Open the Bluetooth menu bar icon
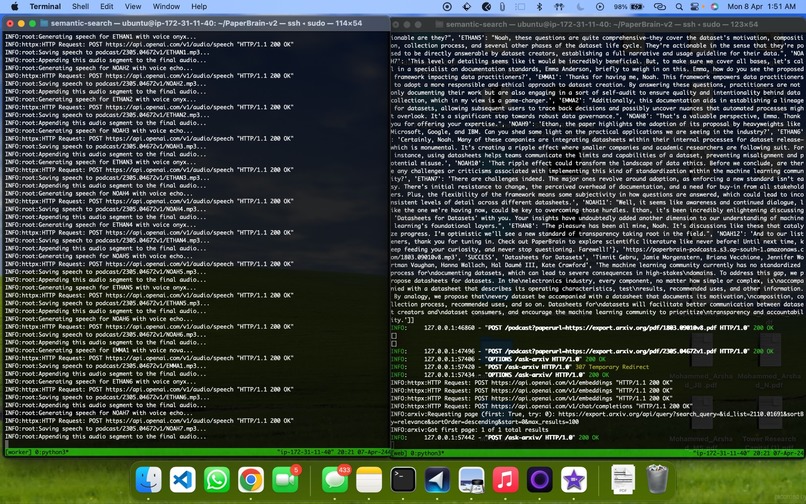This screenshot has width=806, height=504. click(539, 7)
